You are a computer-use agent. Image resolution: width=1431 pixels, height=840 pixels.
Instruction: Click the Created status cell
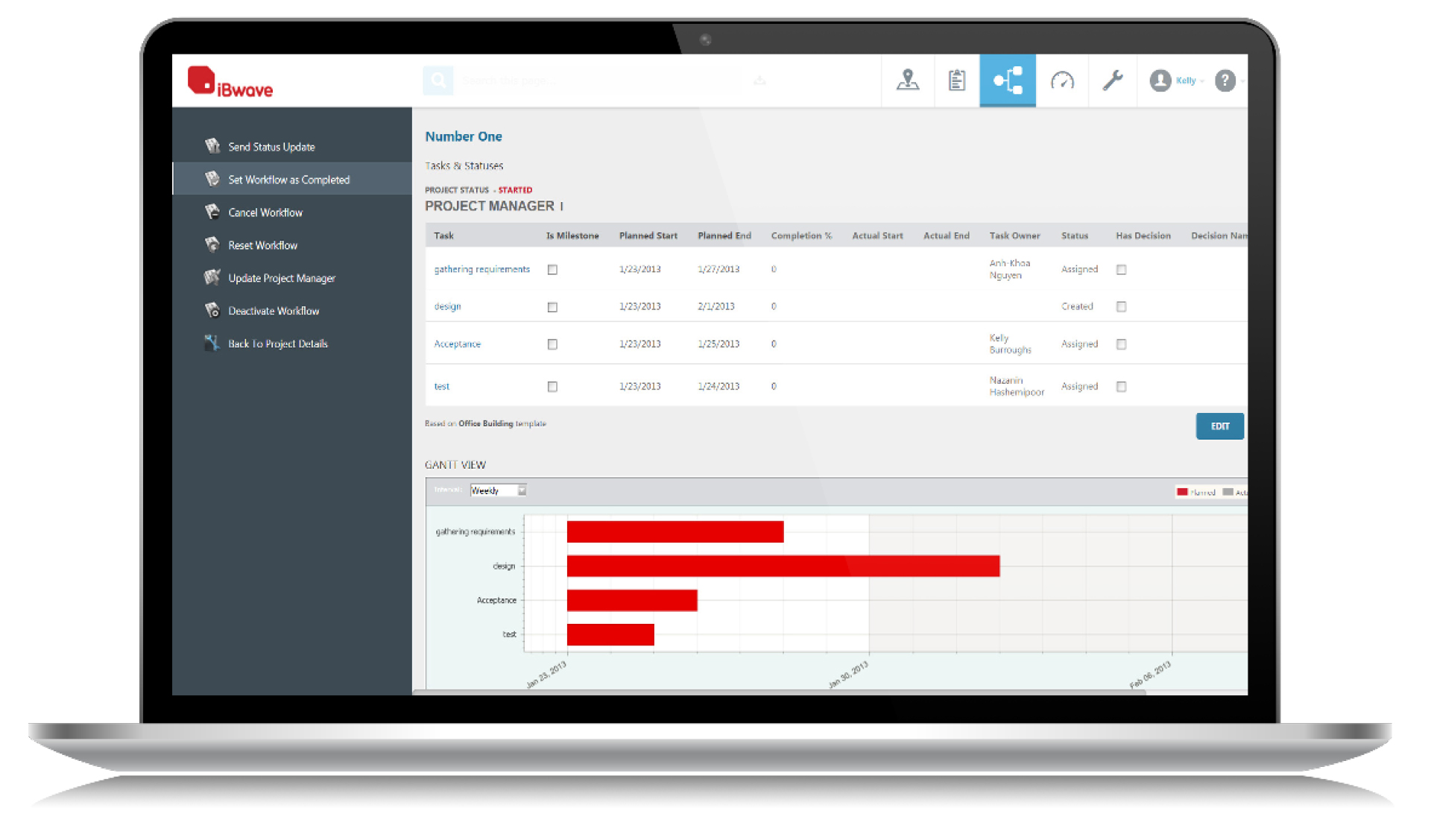(x=1077, y=306)
